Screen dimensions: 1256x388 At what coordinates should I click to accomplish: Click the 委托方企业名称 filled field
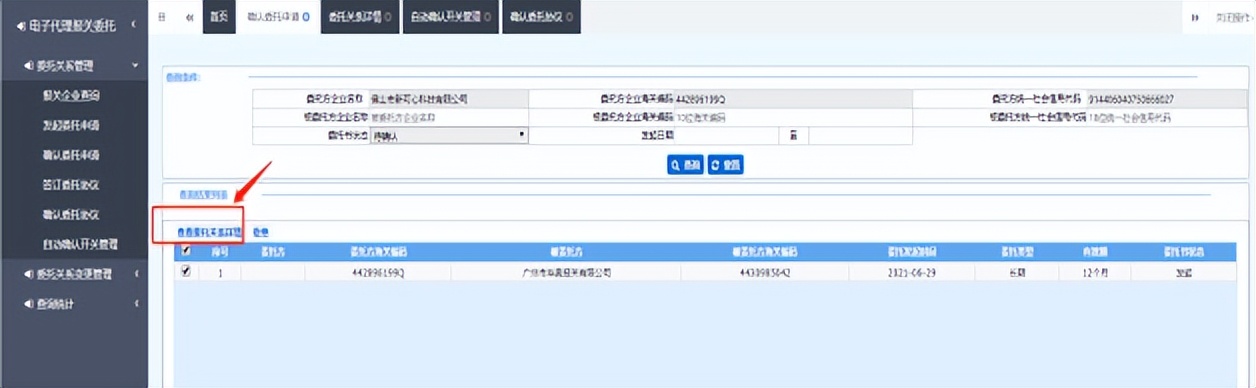[449, 99]
